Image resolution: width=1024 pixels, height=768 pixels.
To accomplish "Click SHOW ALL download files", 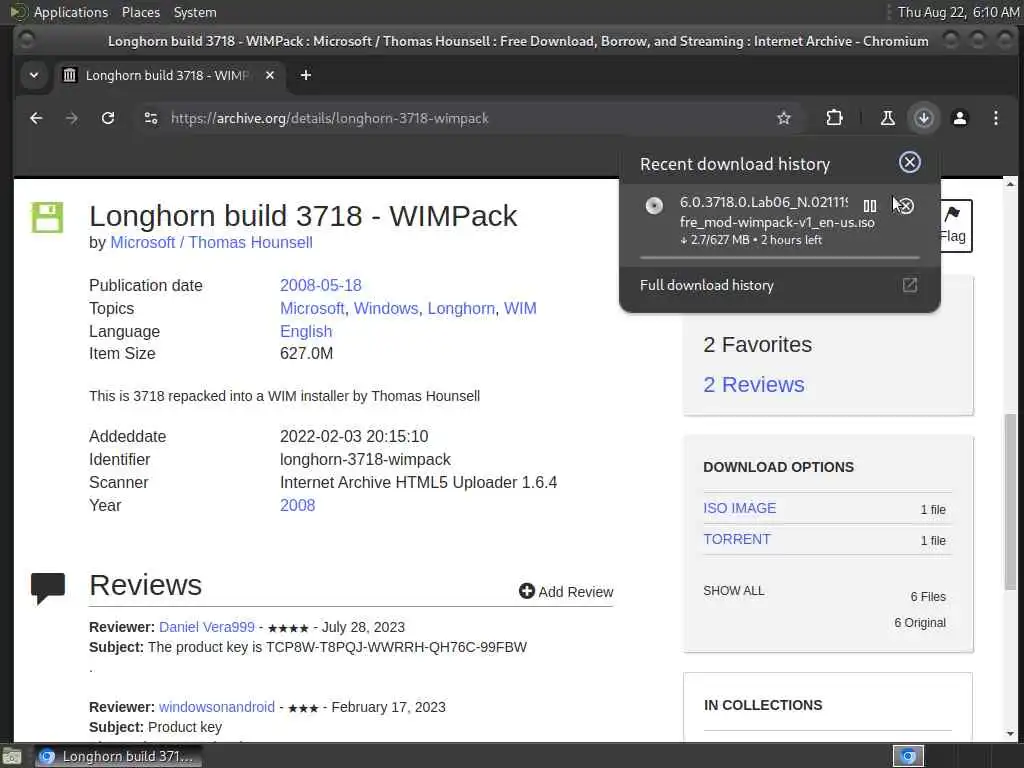I will click(733, 591).
